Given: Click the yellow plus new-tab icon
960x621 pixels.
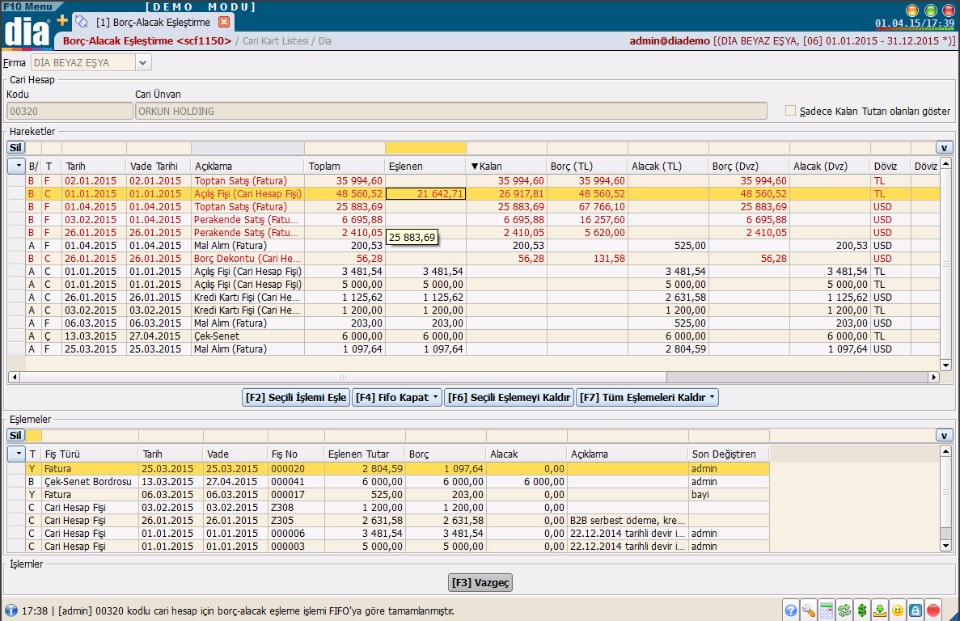Looking at the screenshot, I should tap(62, 20).
